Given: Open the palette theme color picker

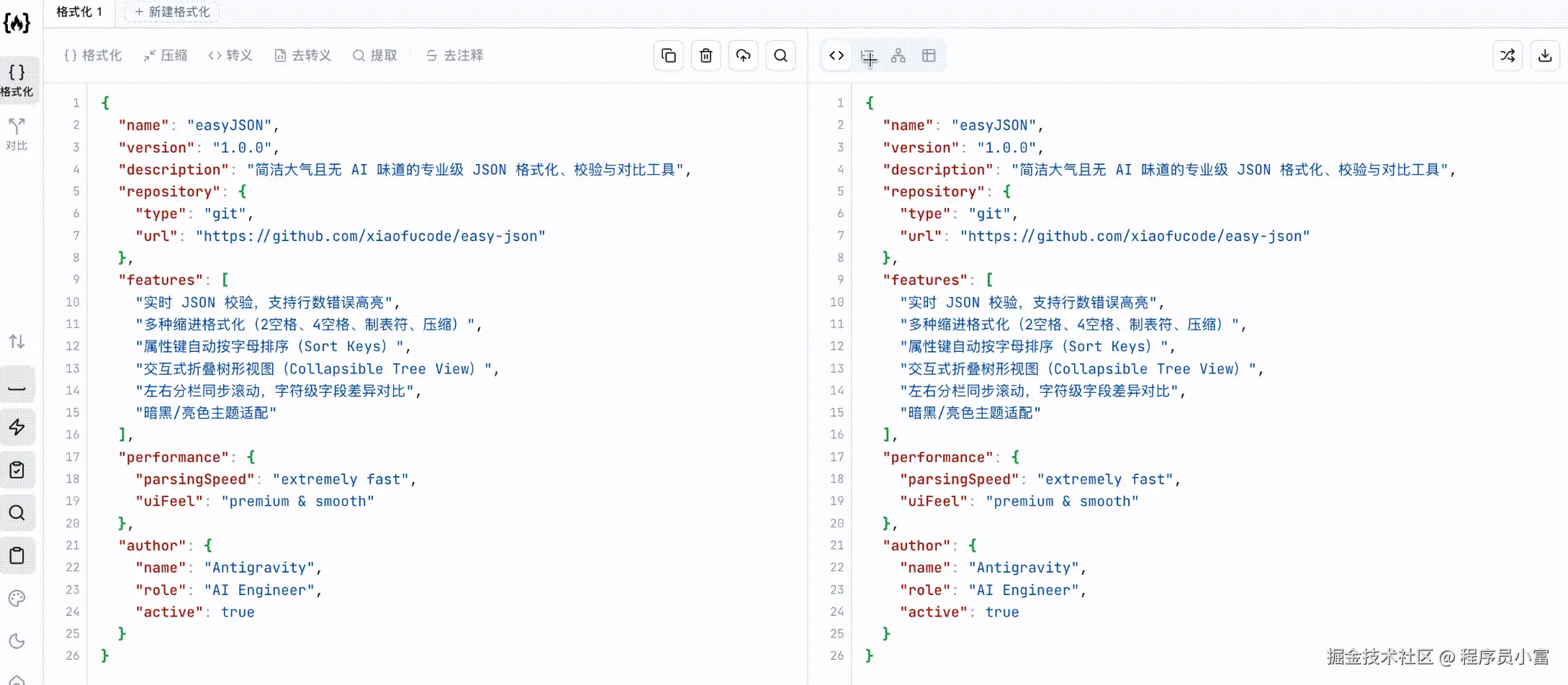Looking at the screenshot, I should coord(17,599).
